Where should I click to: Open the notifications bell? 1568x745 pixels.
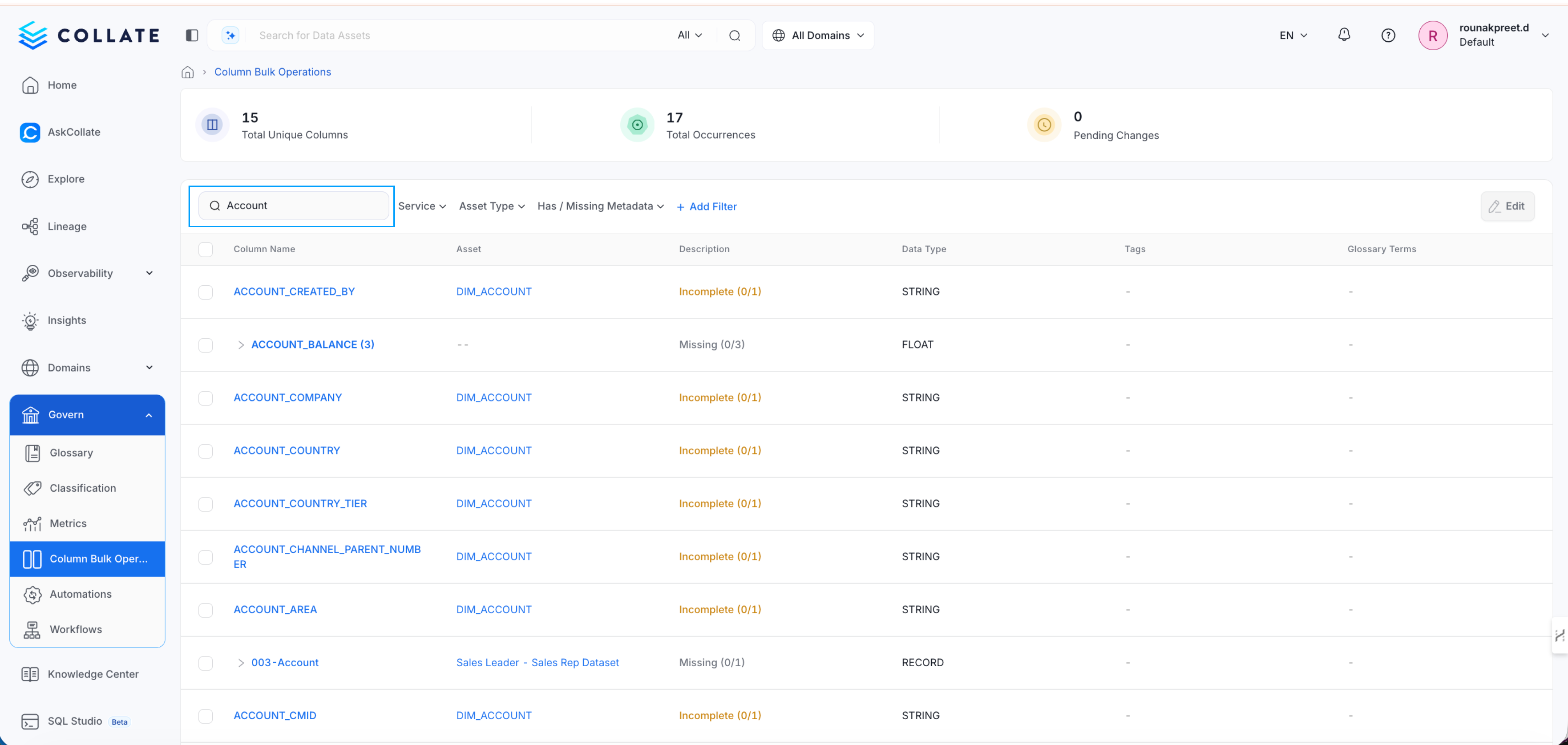1345,35
